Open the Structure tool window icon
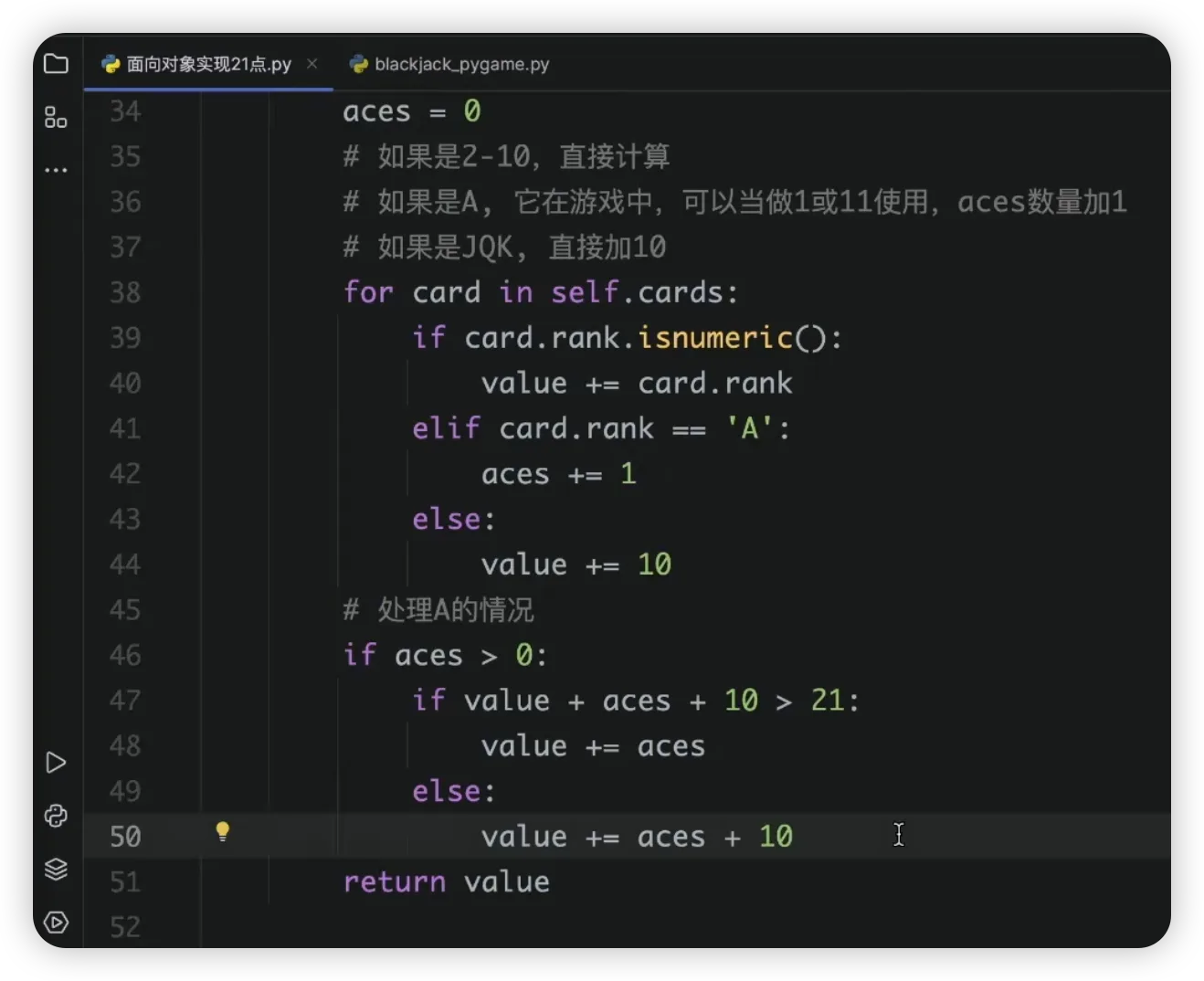This screenshot has width=1204, height=981. point(56,117)
